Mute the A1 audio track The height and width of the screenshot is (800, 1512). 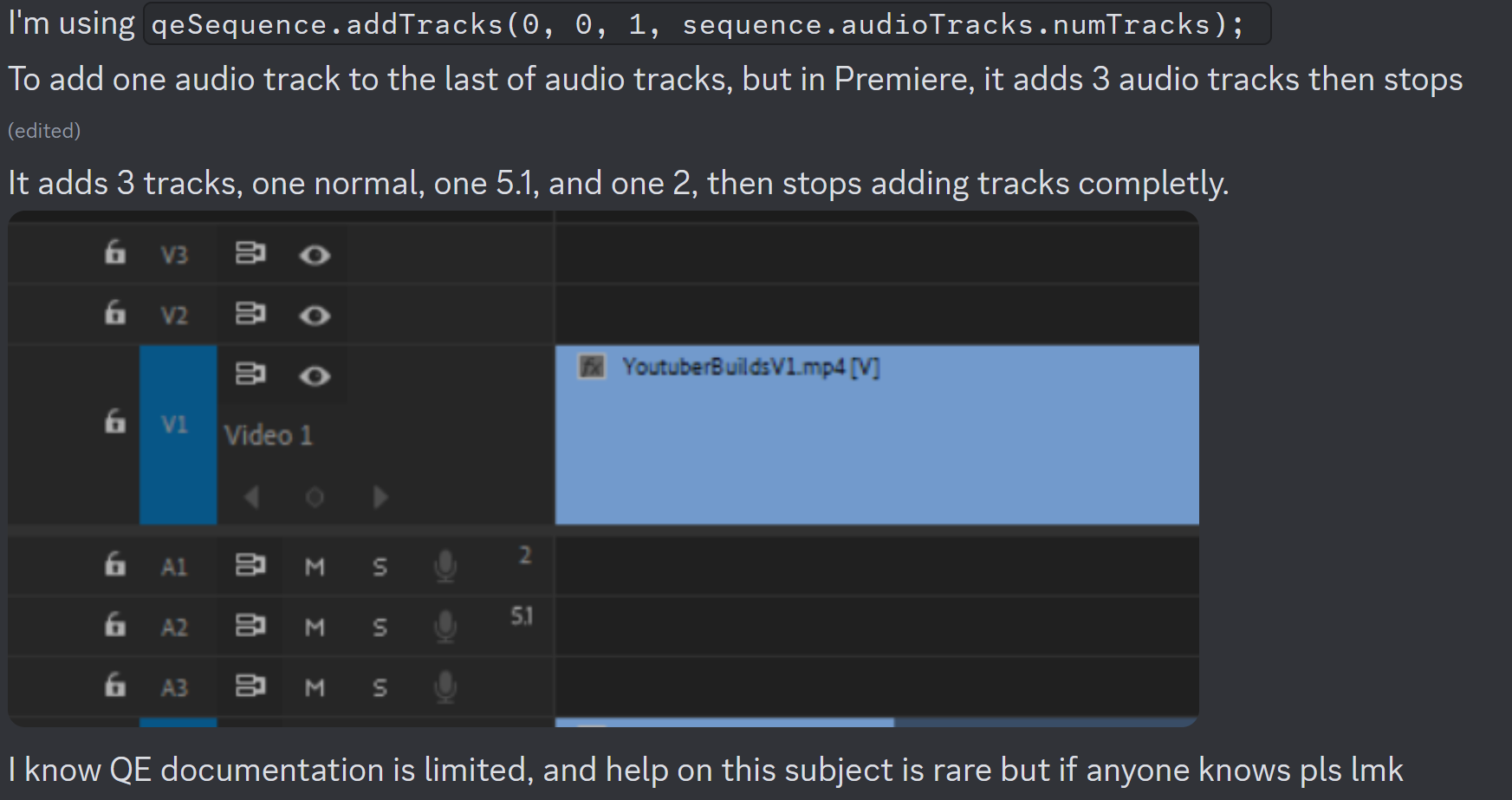click(315, 566)
